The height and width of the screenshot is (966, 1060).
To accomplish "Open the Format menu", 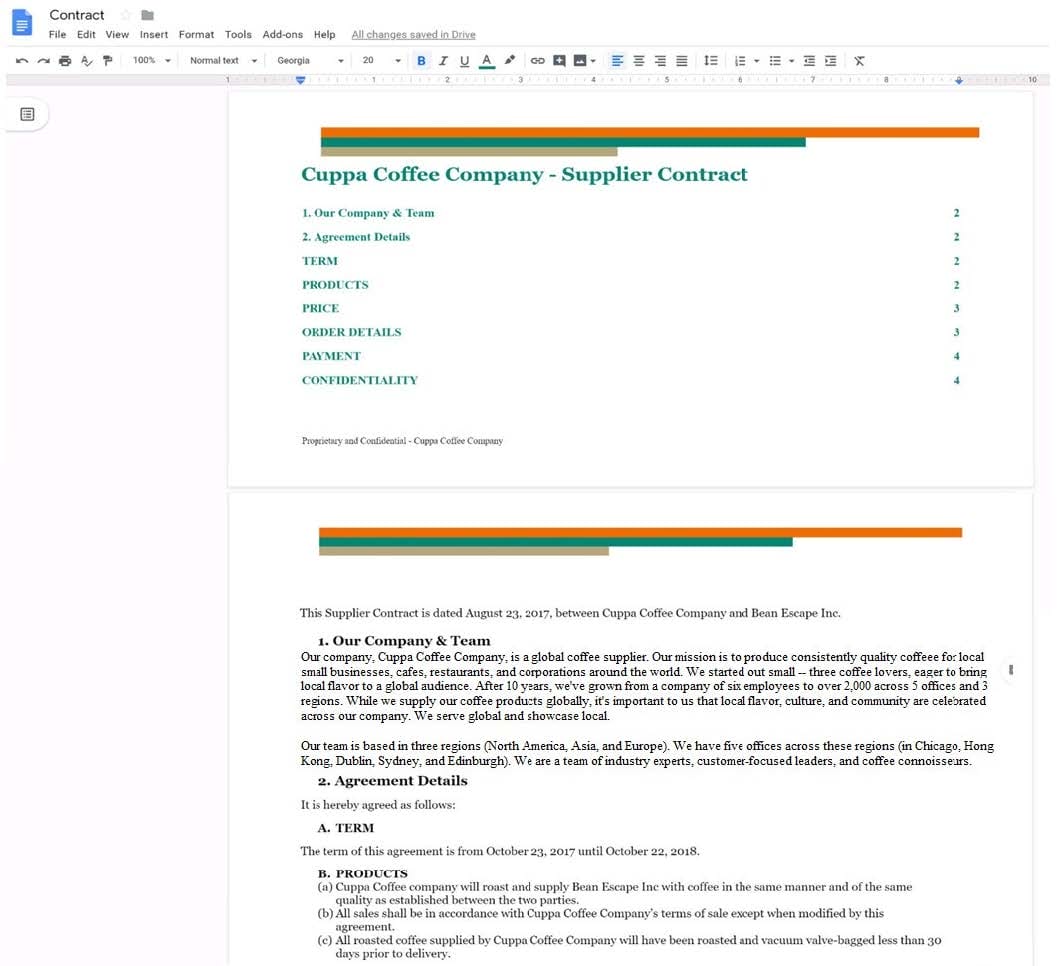I will coord(196,35).
